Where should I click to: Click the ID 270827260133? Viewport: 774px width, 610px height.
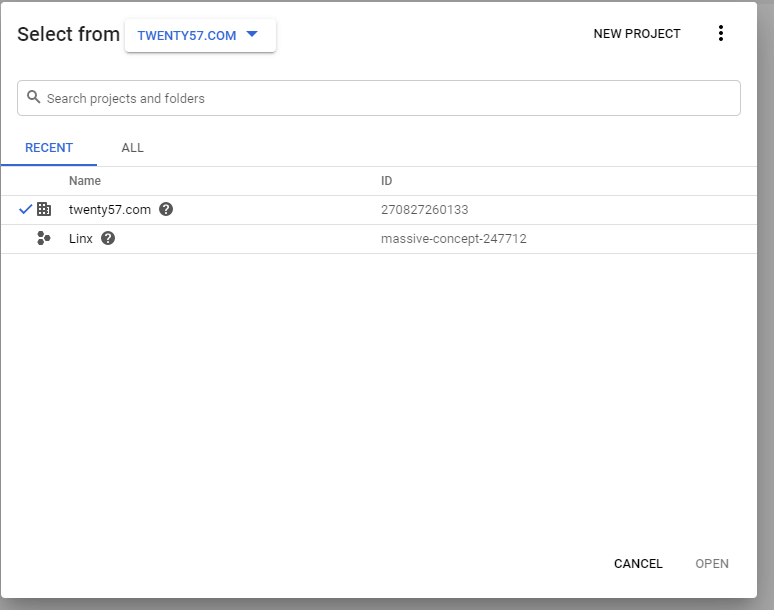coord(425,210)
